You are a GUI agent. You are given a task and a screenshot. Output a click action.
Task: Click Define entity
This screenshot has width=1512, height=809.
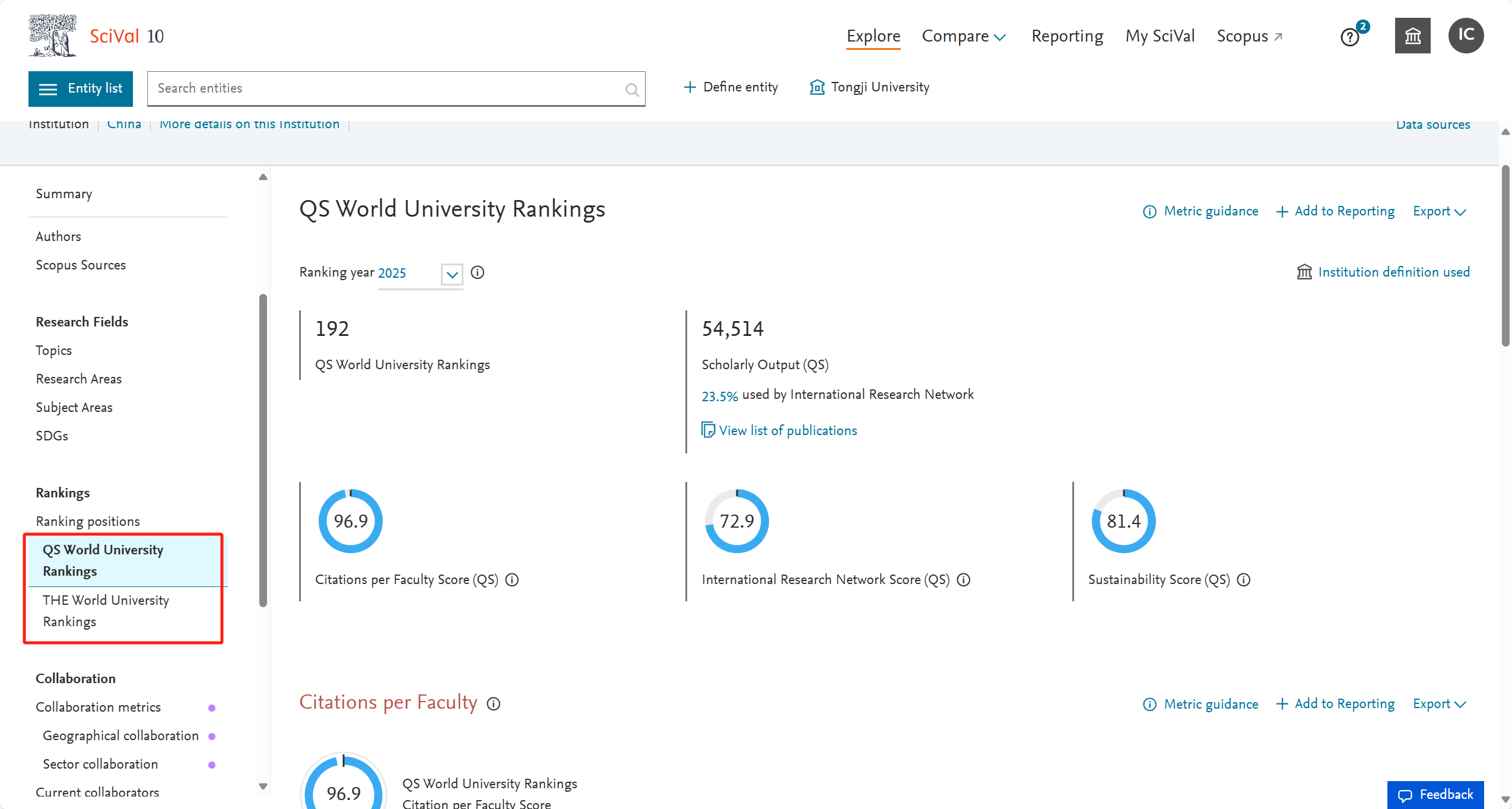coord(731,87)
